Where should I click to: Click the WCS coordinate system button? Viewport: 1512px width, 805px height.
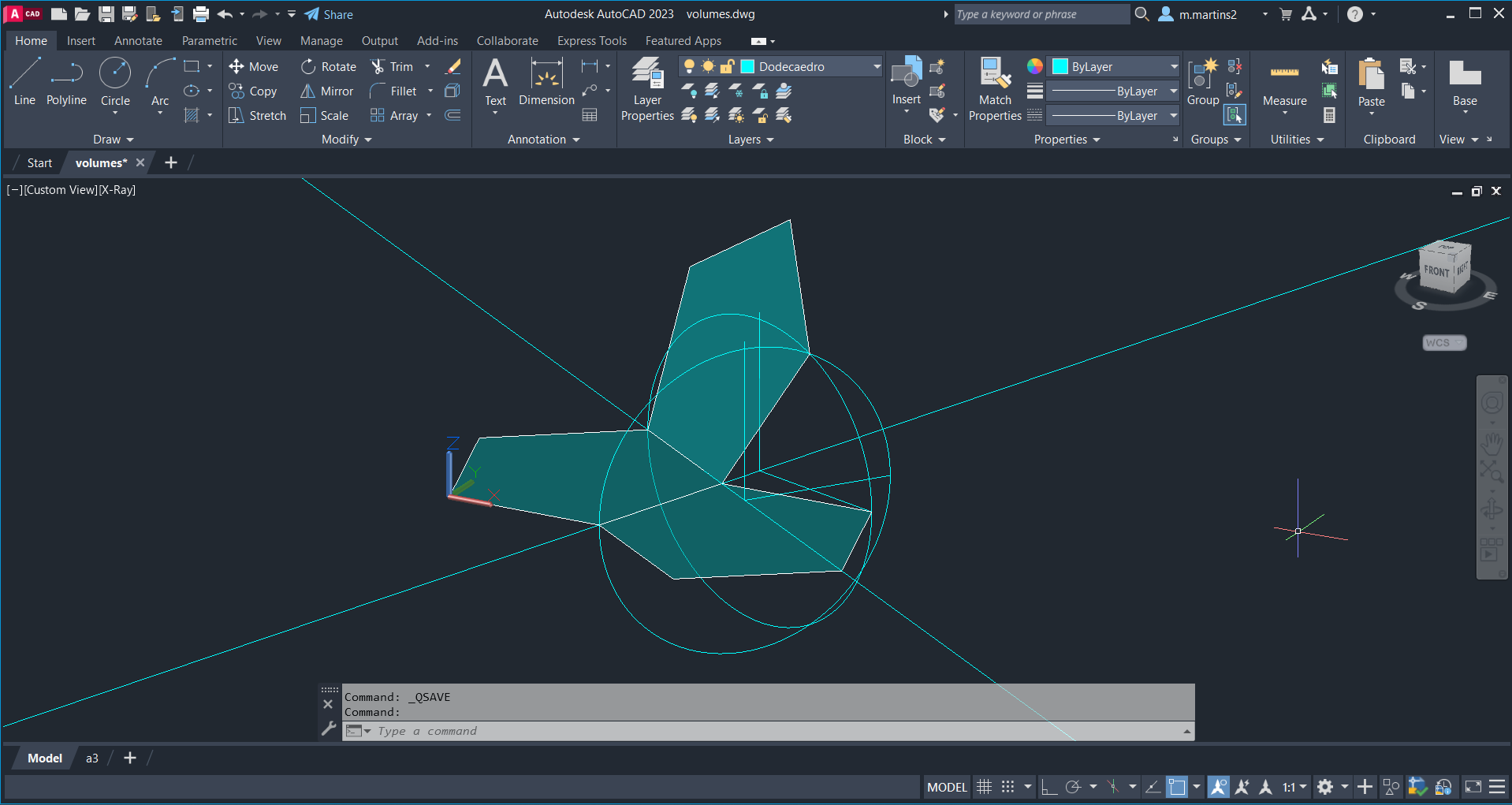point(1443,343)
